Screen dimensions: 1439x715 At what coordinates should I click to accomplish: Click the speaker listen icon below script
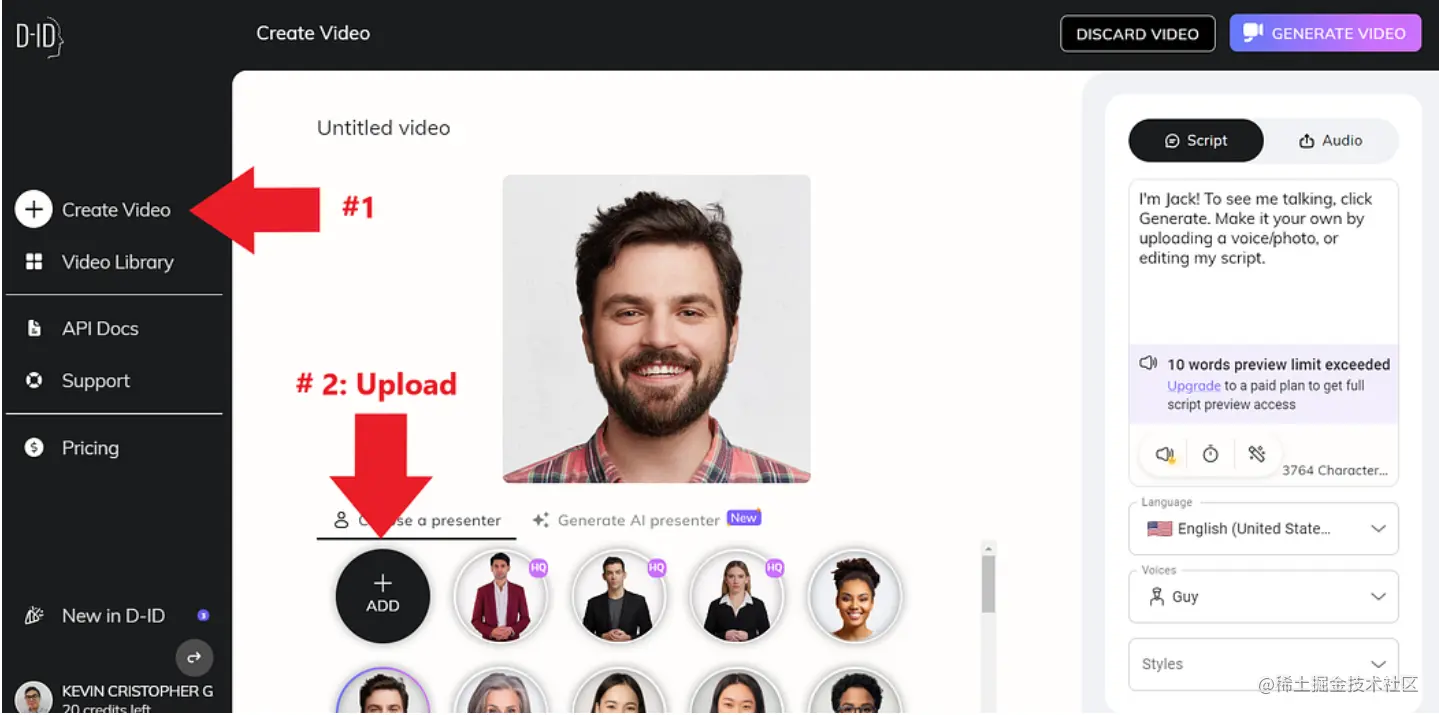[x=1165, y=455]
